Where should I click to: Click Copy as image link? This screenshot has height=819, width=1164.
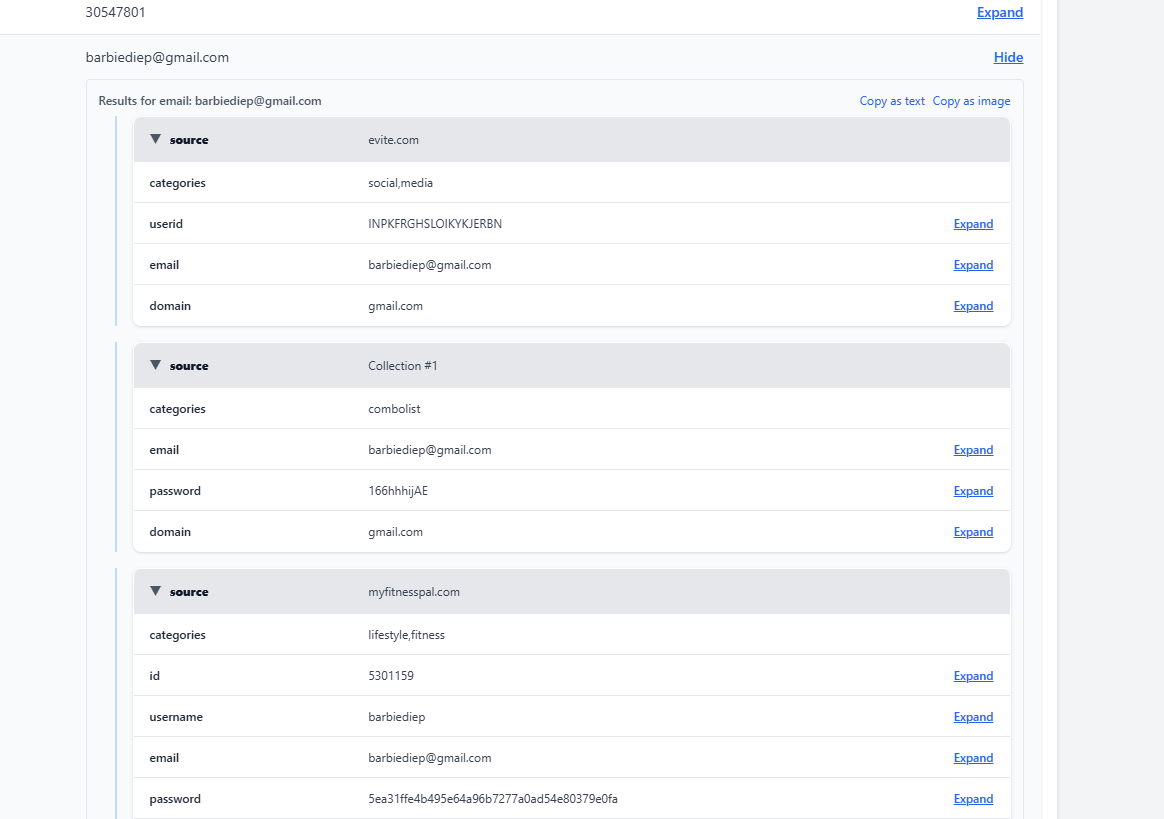point(971,101)
